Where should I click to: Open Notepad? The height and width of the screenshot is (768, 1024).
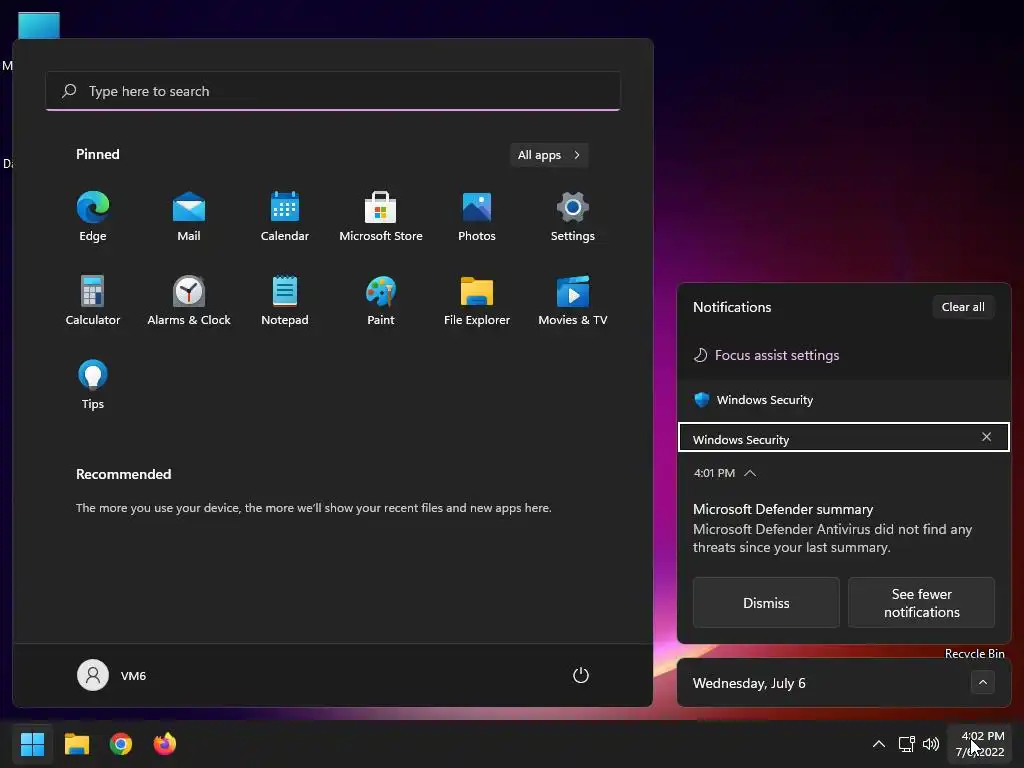pyautogui.click(x=285, y=301)
